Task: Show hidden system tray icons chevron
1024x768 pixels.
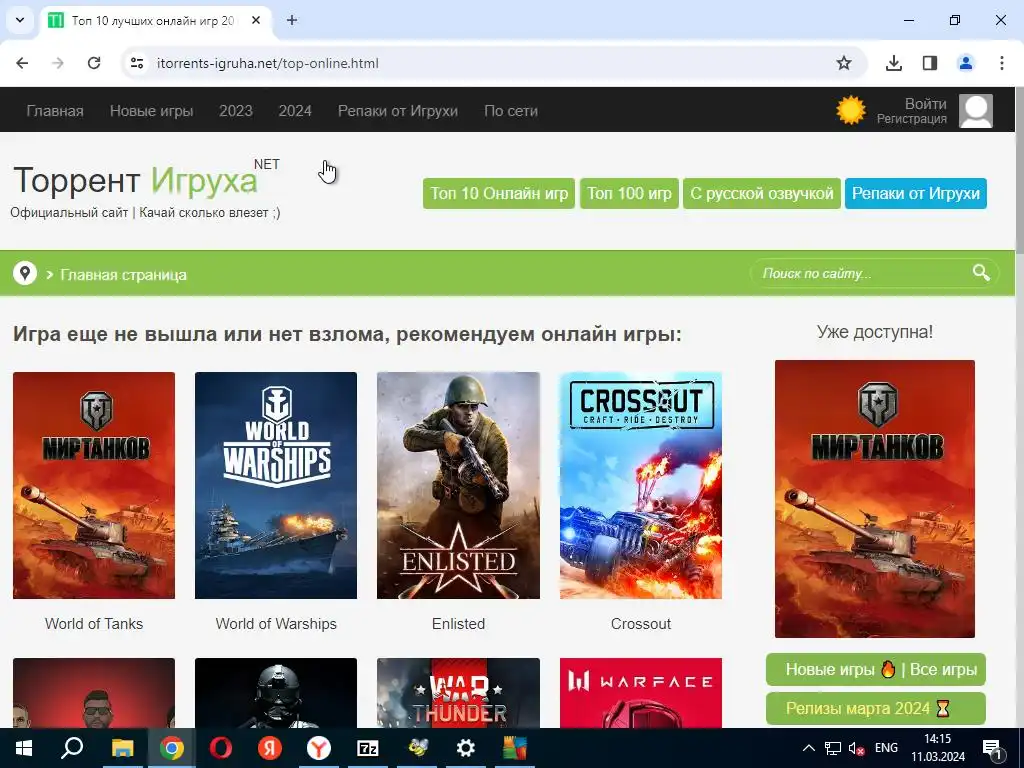Action: tap(808, 748)
